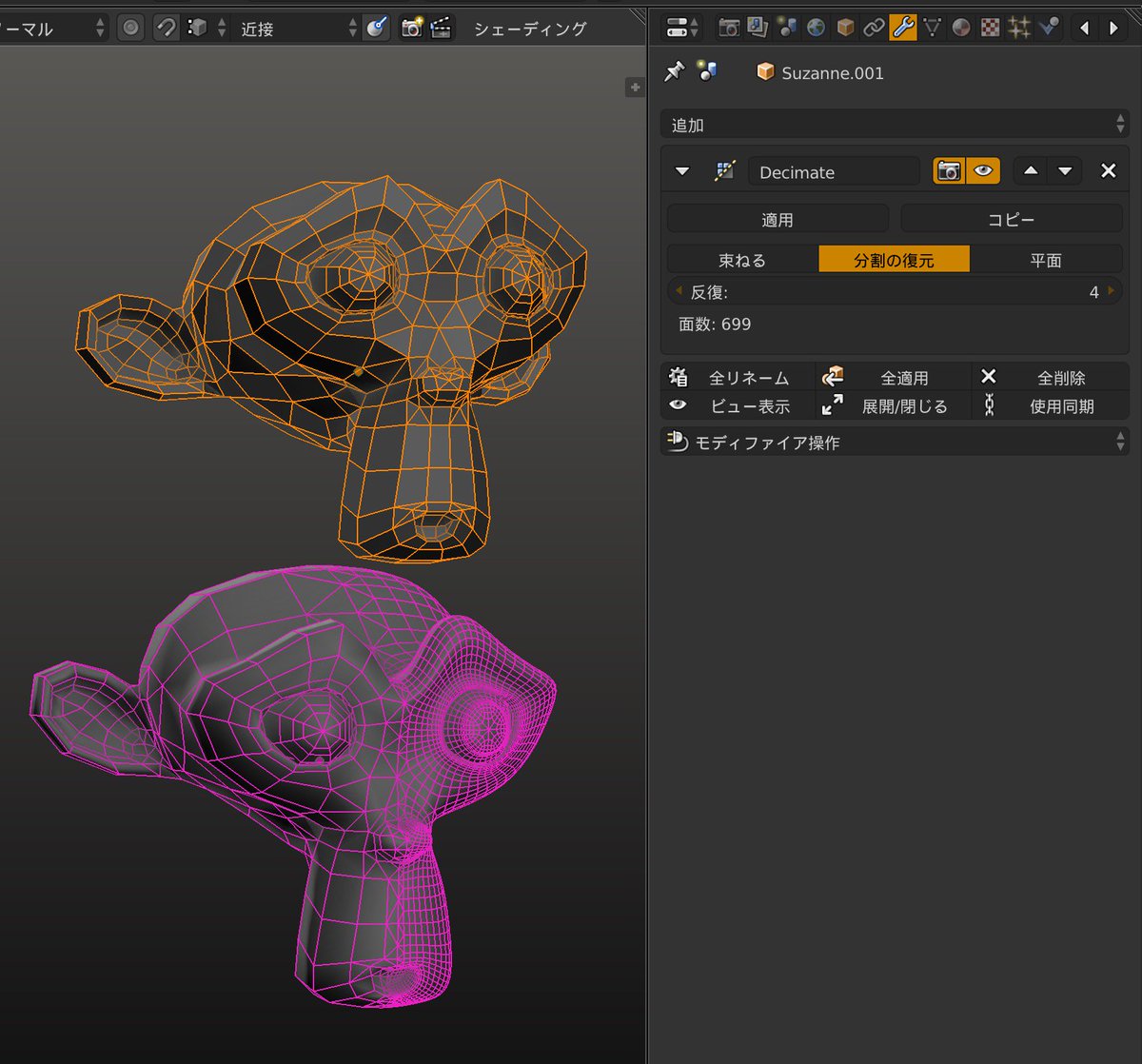
Task: Open the Scene properties tab
Action: click(787, 28)
